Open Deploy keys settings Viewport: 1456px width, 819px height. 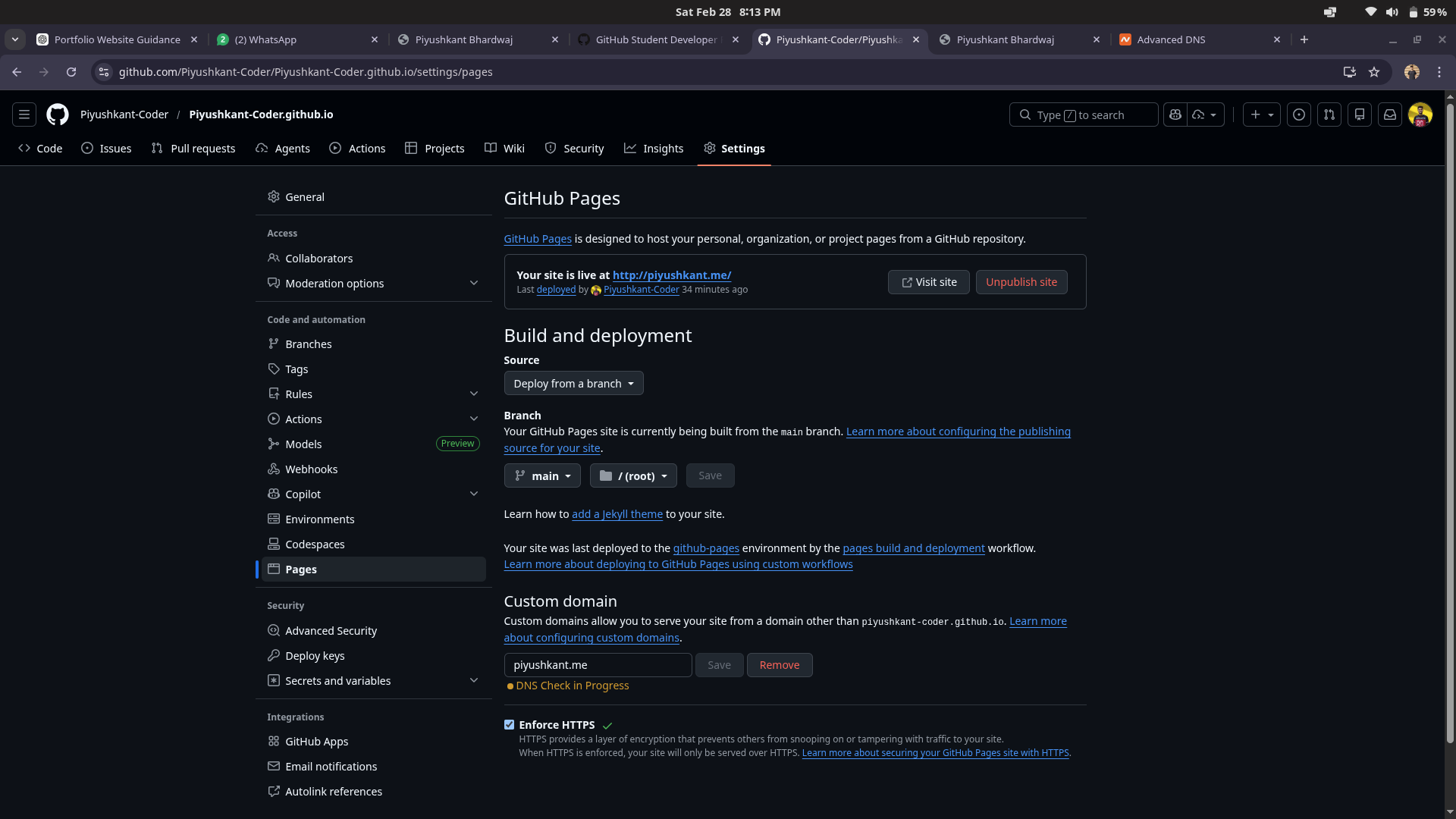pyautogui.click(x=374, y=656)
